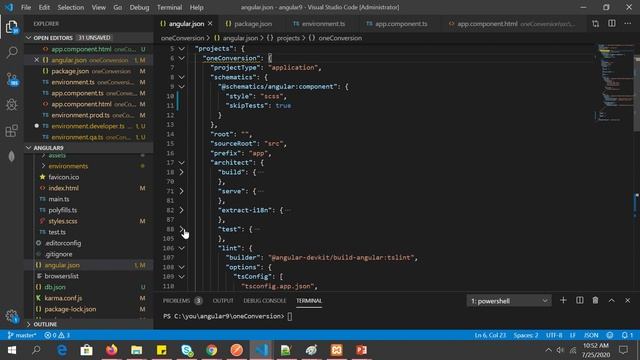Click the Ln 6, Col 23 status

click(490, 335)
